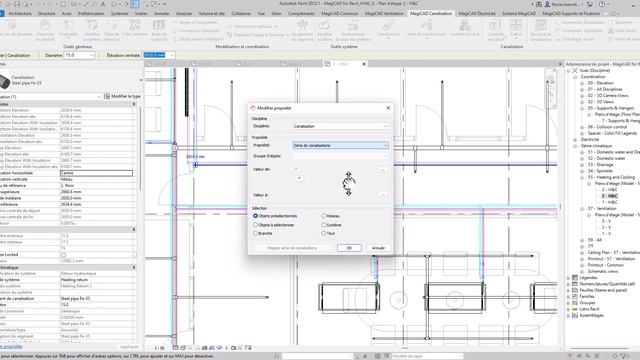This screenshot has width=640, height=360.
Task: Click the steel pipe type thumbnail
Action: click(x=4, y=80)
